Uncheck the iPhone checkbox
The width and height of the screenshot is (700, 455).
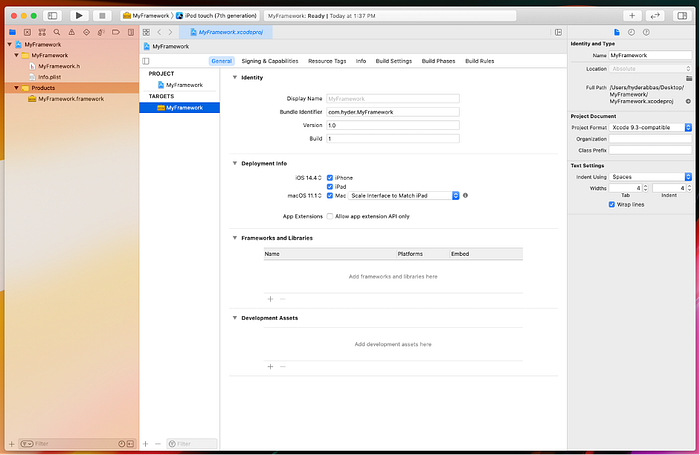(x=330, y=178)
